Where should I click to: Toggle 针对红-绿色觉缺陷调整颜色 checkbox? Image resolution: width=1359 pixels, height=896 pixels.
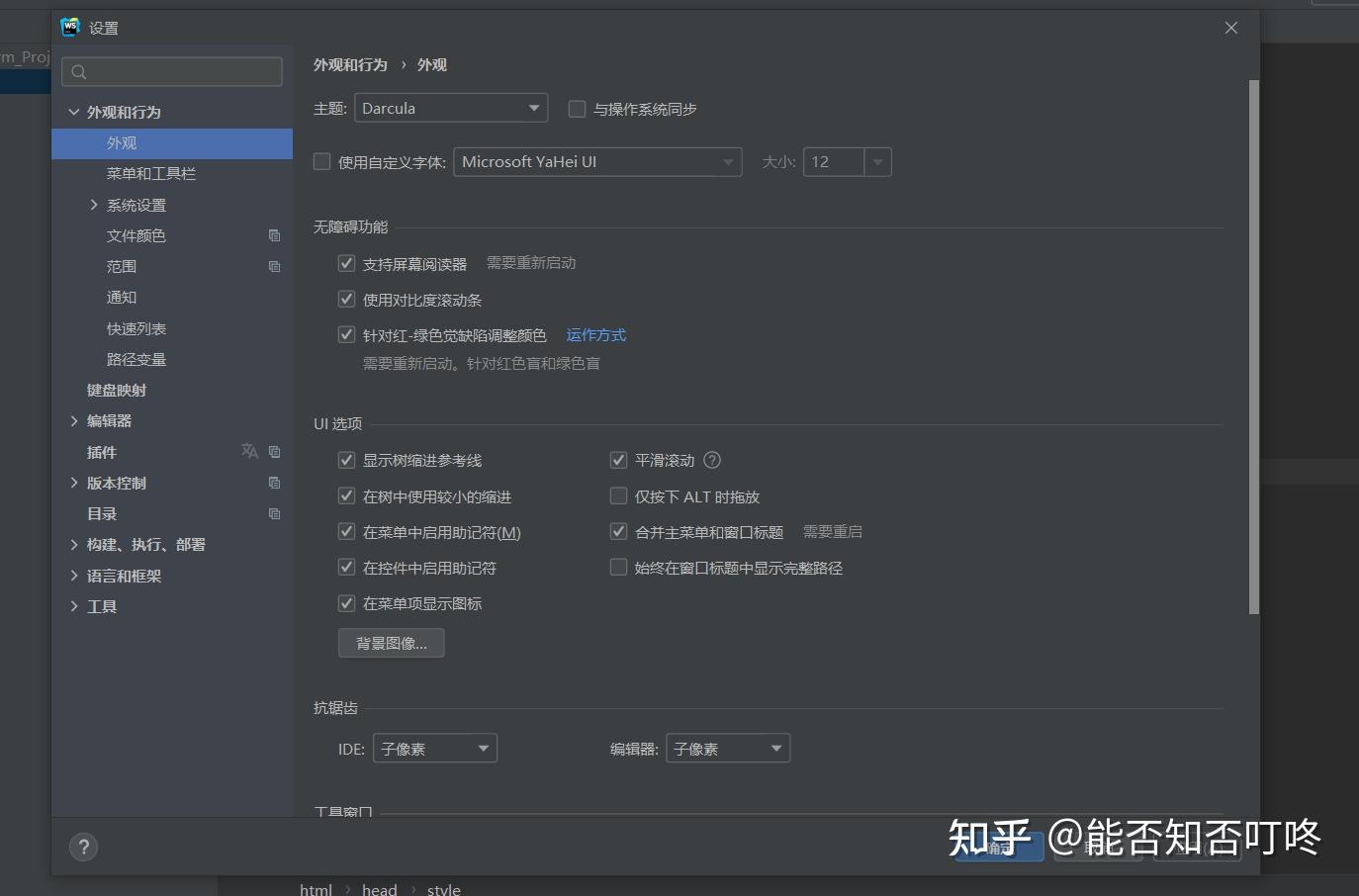click(346, 334)
